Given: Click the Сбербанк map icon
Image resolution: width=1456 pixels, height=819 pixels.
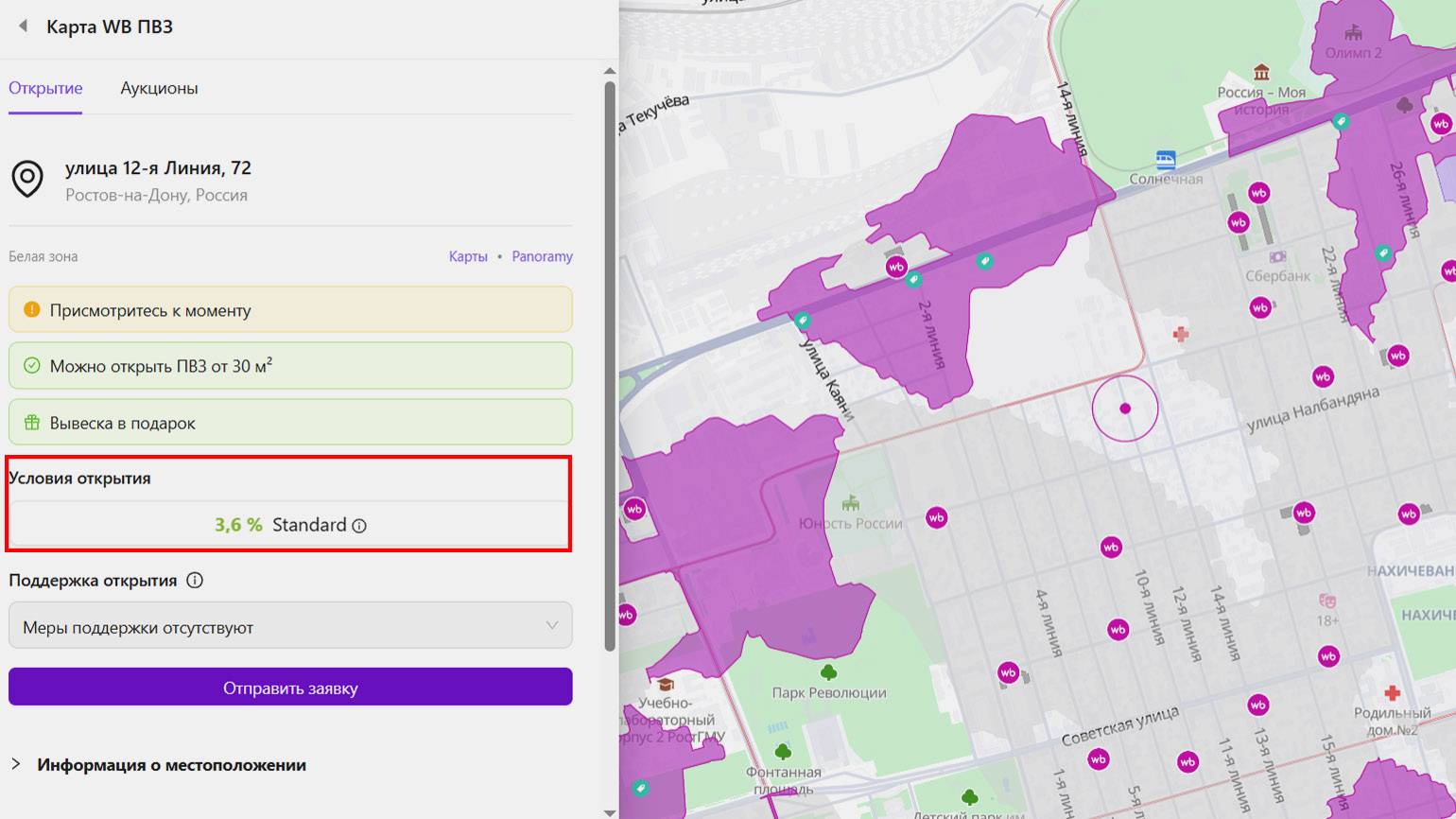Looking at the screenshot, I should pos(1278,256).
